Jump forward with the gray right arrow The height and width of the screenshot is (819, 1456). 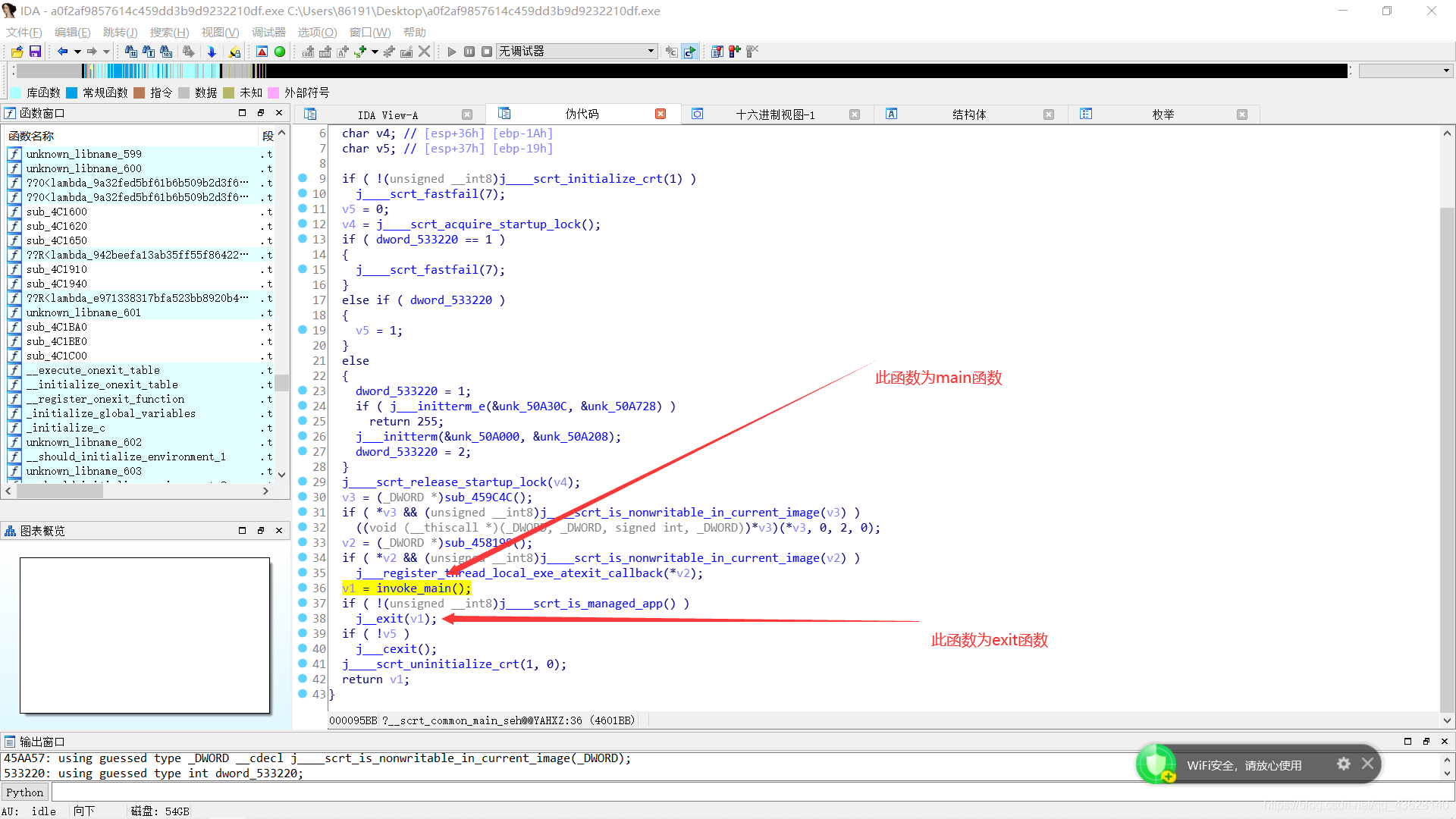pos(92,52)
